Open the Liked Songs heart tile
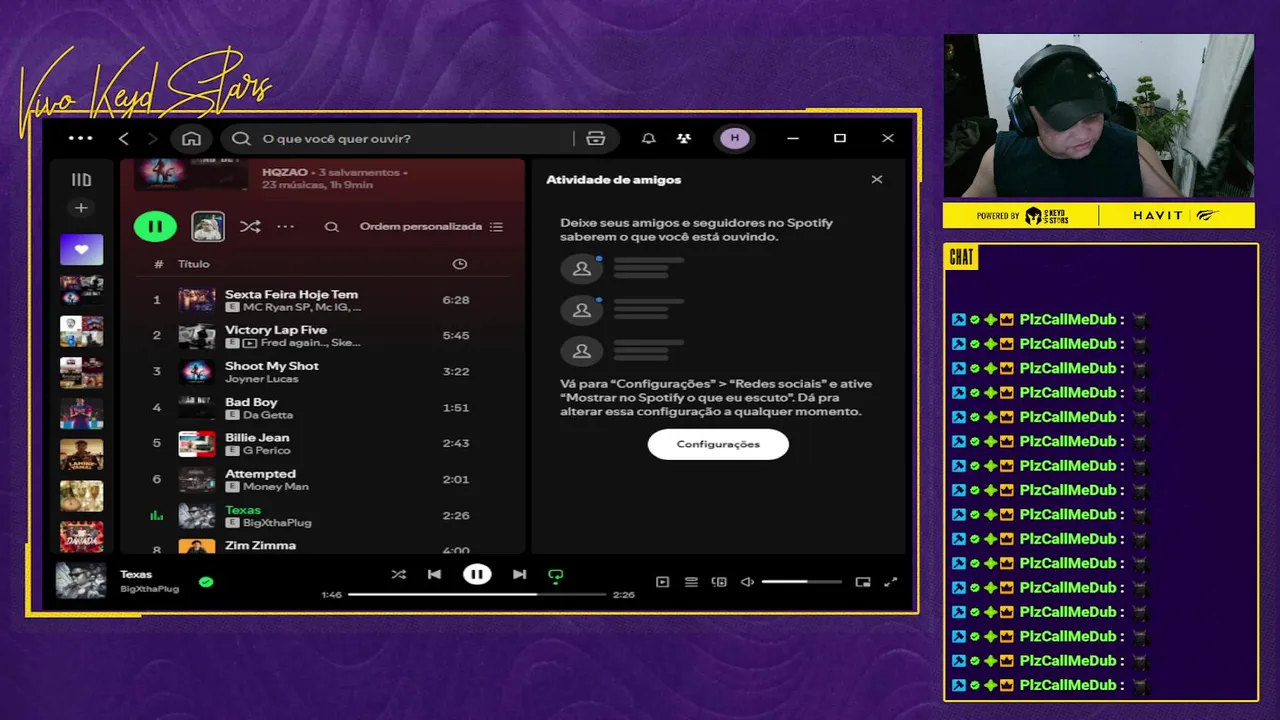Viewport: 1280px width, 720px height. coord(81,249)
